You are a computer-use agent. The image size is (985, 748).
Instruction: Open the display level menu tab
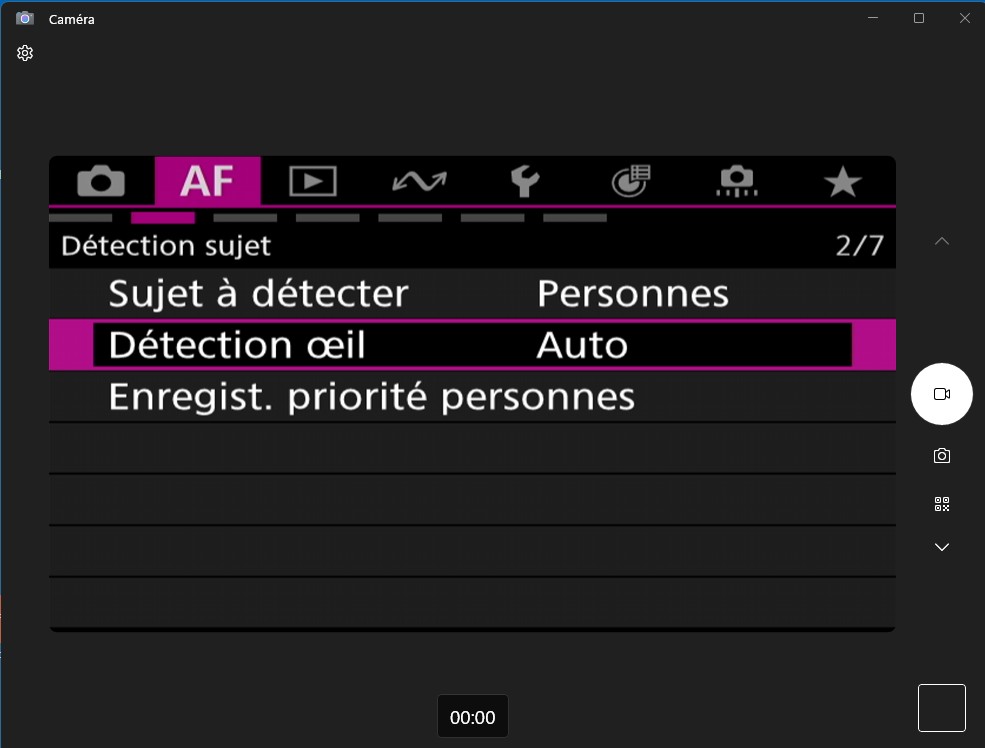pos(631,181)
